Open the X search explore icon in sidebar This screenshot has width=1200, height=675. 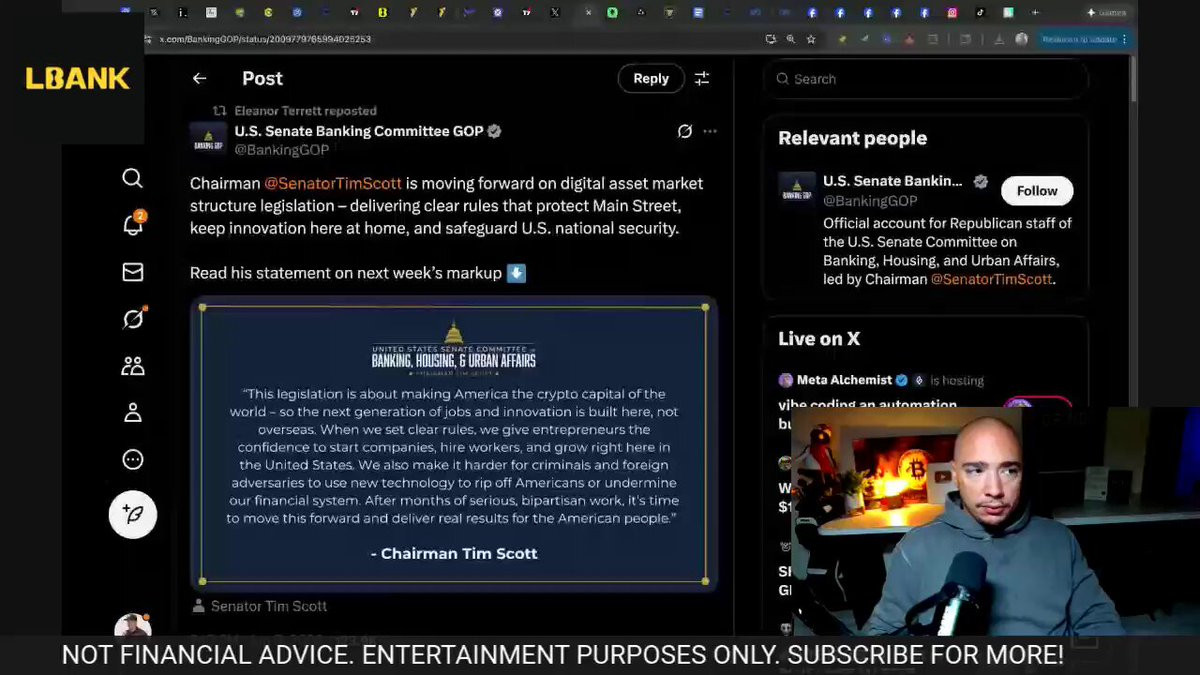coord(132,178)
